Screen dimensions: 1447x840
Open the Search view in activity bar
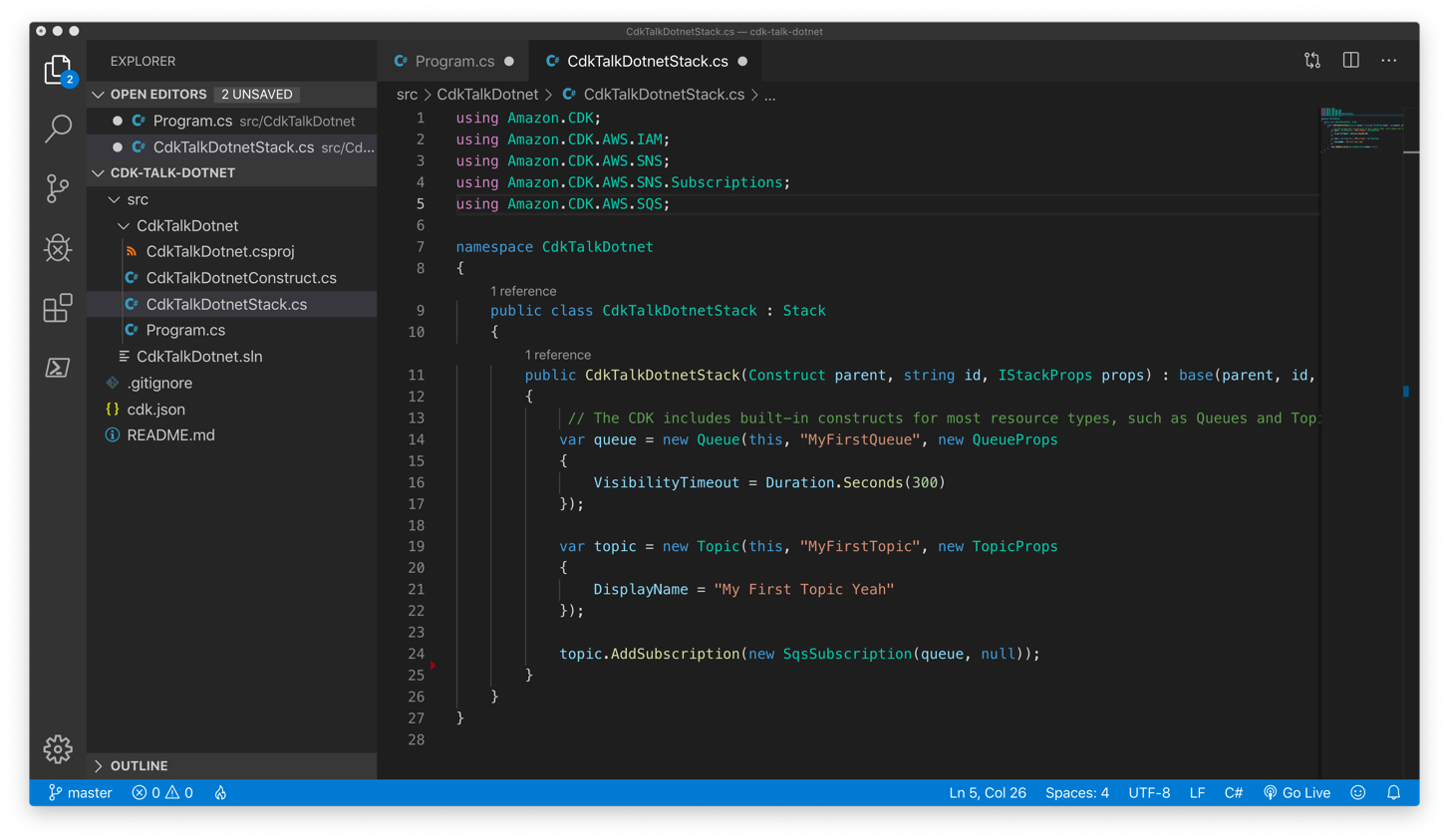[x=58, y=129]
